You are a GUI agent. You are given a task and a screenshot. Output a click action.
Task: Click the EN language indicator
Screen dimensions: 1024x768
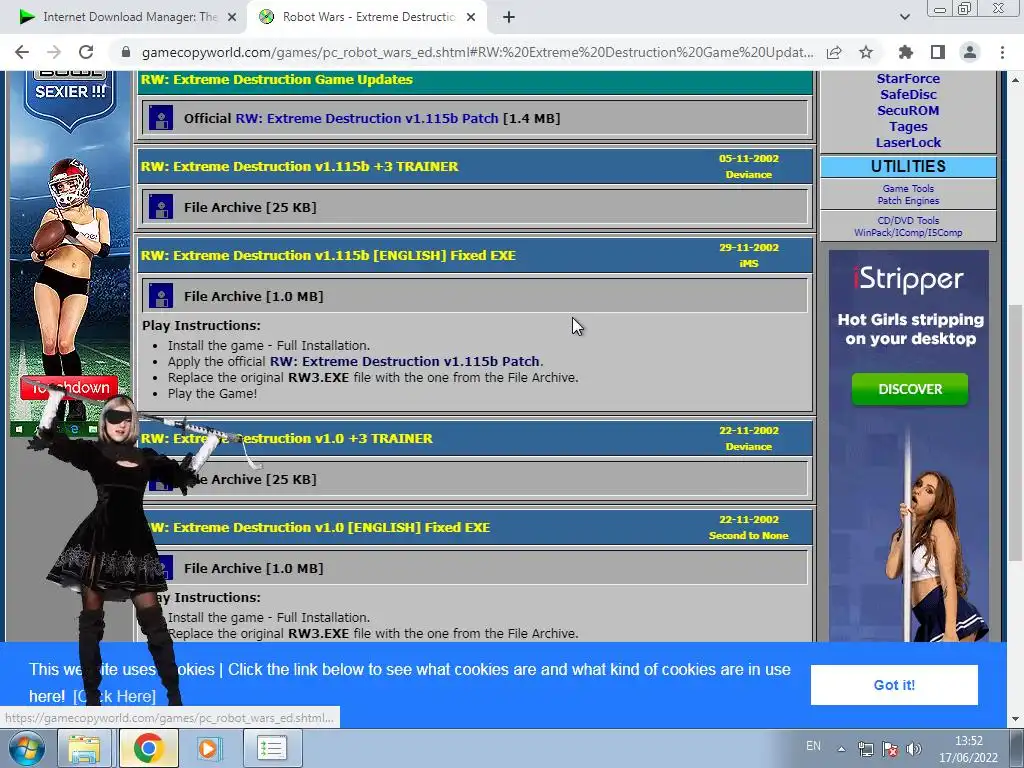click(813, 746)
